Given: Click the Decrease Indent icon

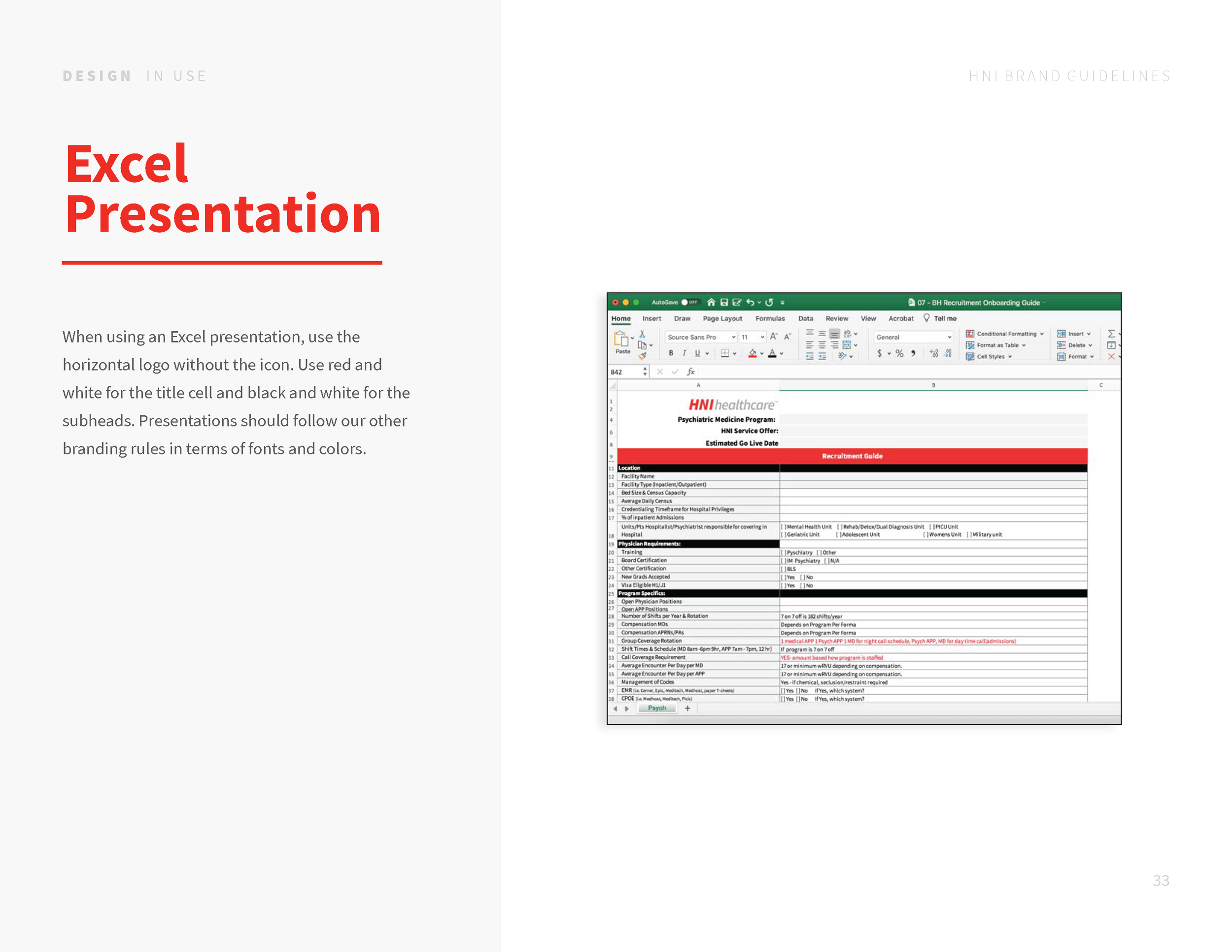Looking at the screenshot, I should point(810,356).
